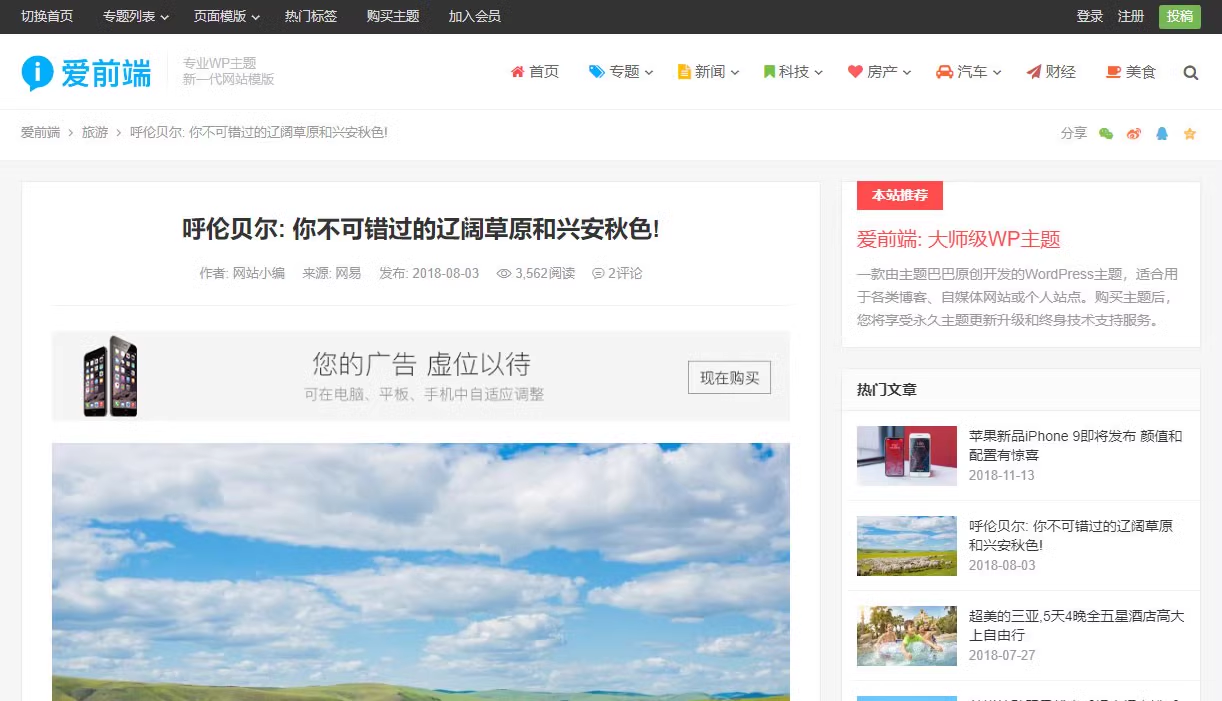Screen dimensions: 1222x701
Task: Select 切换首页 in the top bar
Action: click(x=47, y=17)
